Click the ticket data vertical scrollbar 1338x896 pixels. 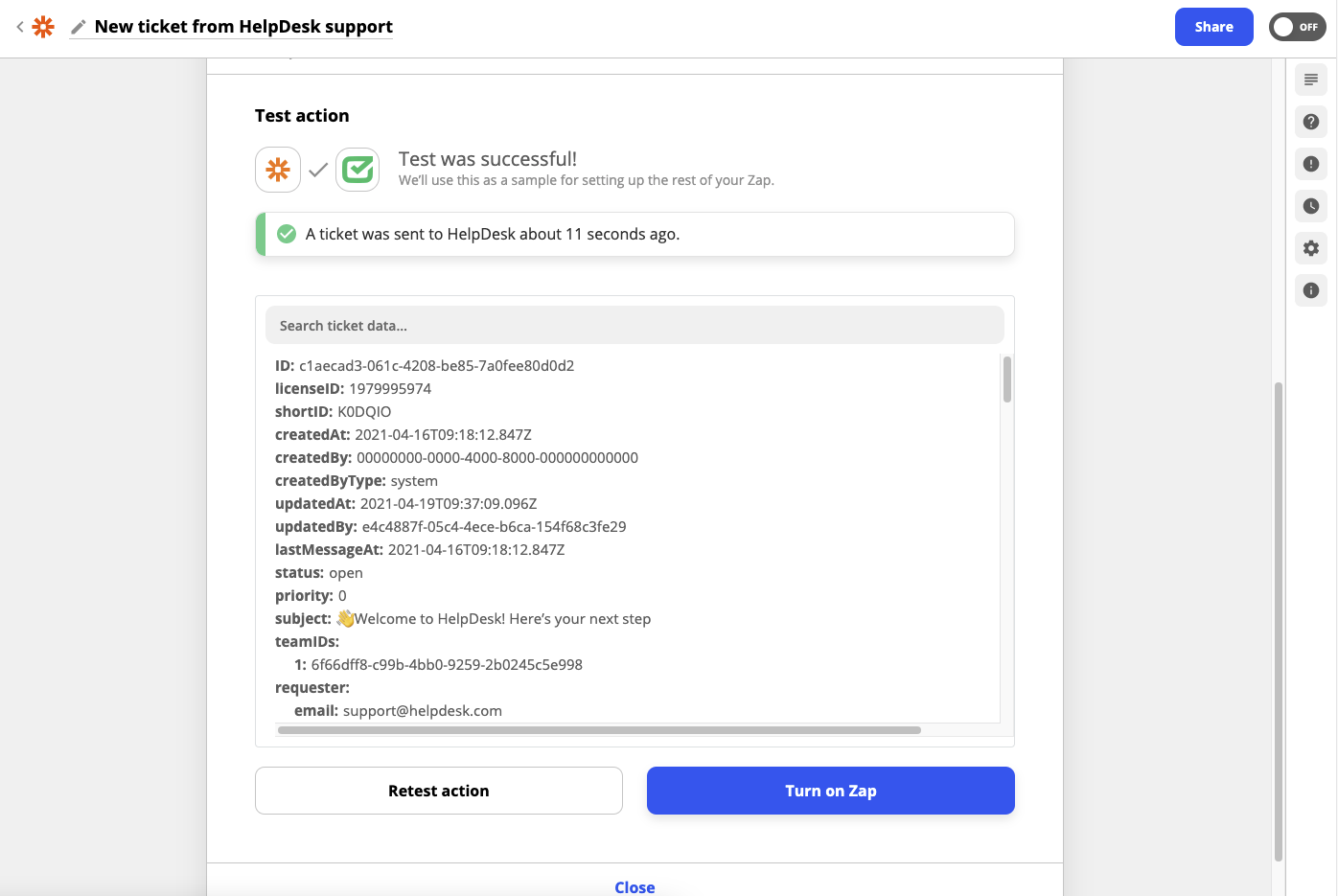point(1006,379)
